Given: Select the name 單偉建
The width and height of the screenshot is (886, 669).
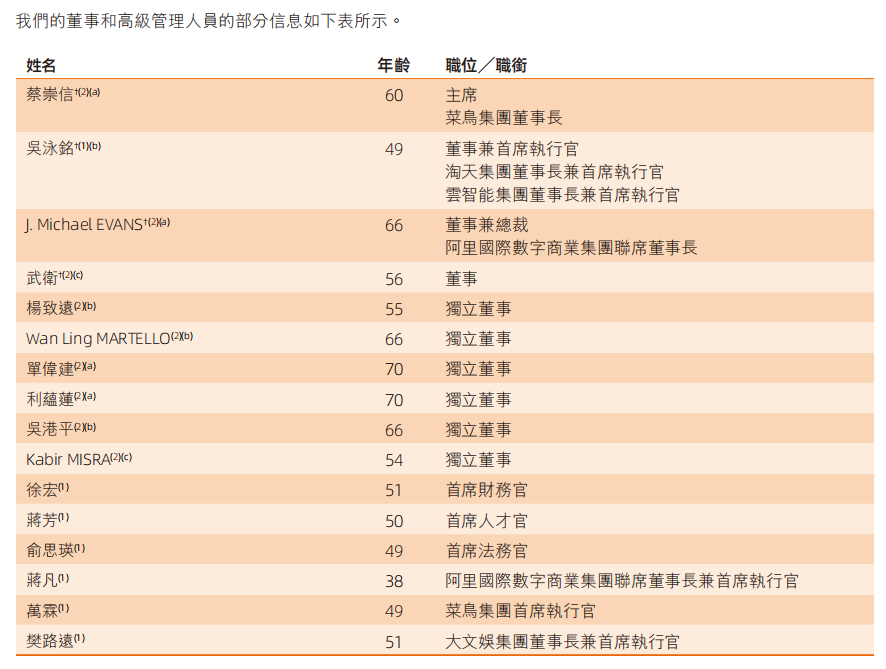Looking at the screenshot, I should click(50, 369).
